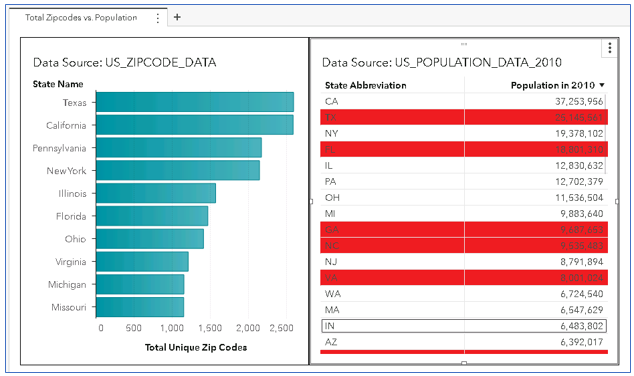Viewport: 634px width, 376px height.
Task: Click the highlighted TX row
Action: [x=464, y=117]
